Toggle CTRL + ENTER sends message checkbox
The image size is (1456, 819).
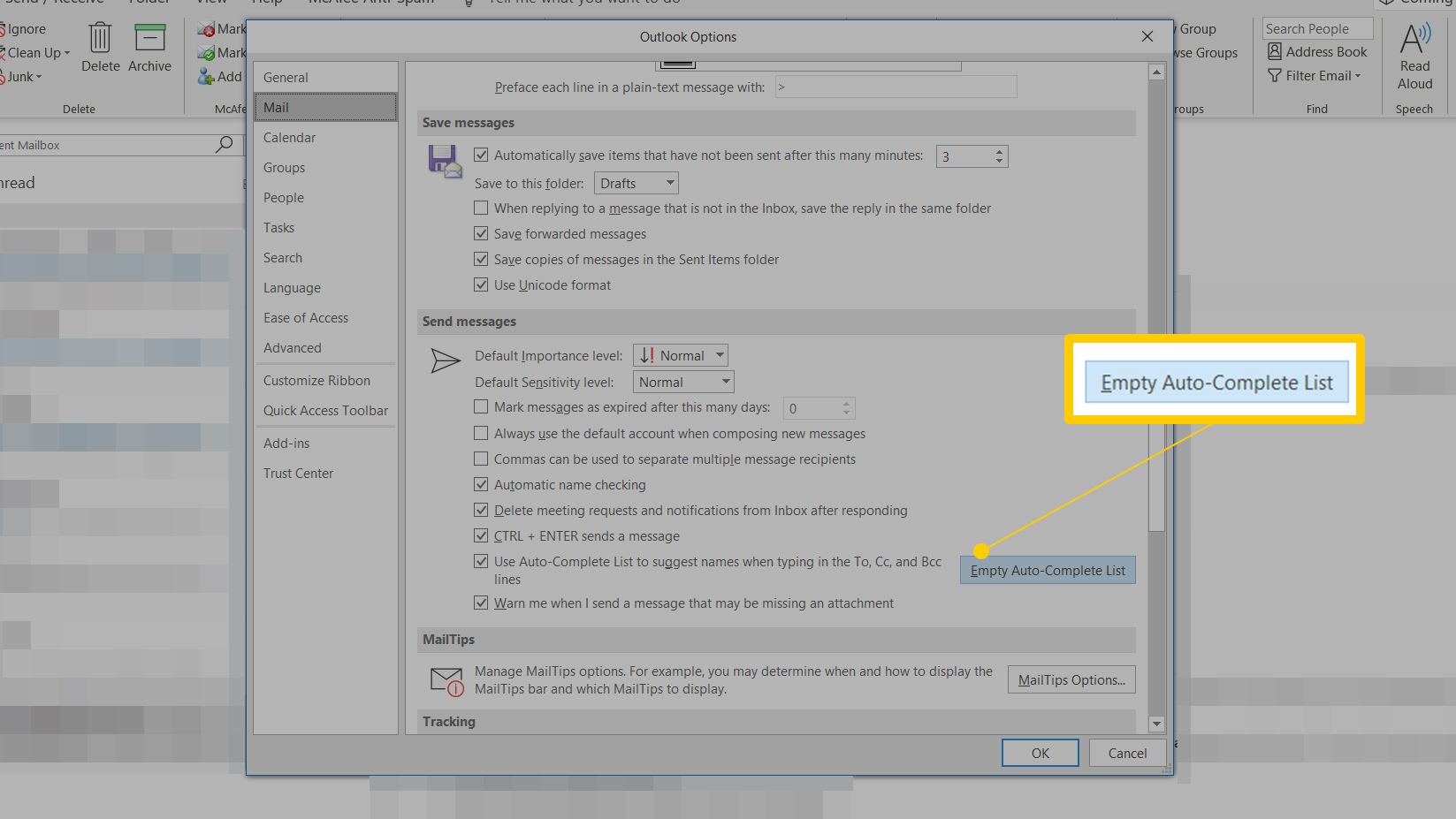click(x=481, y=535)
